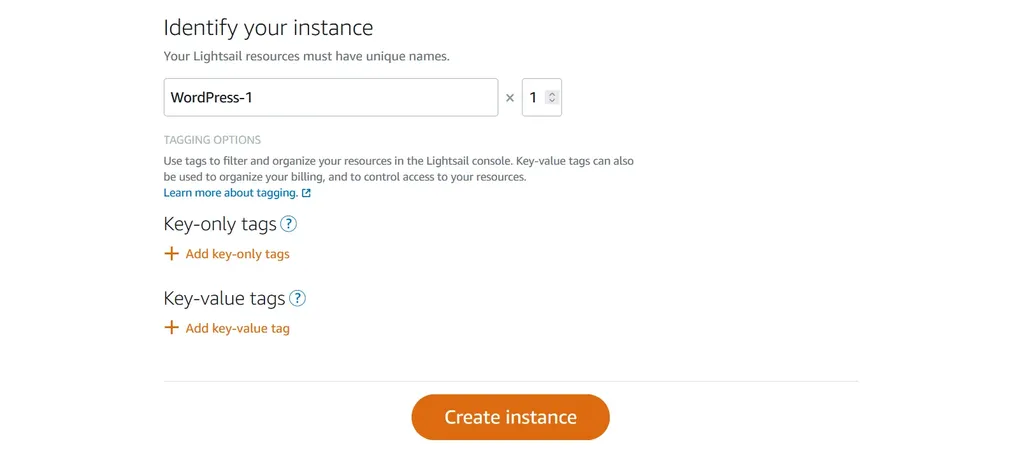This screenshot has width=1024, height=456.
Task: Select the Add key-only tags link
Action: tap(237, 254)
